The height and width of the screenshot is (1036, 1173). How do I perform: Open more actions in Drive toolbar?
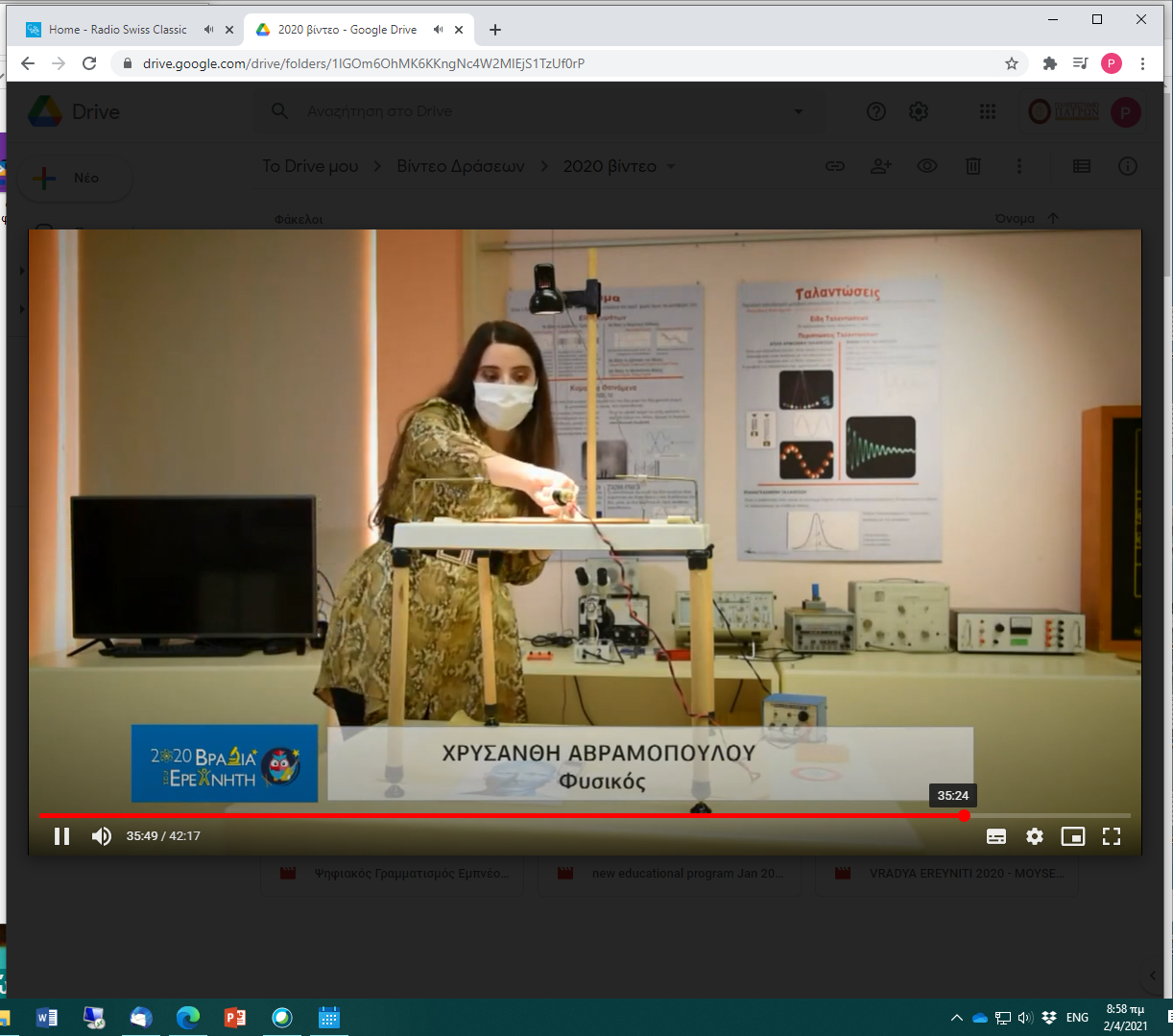point(1019,166)
